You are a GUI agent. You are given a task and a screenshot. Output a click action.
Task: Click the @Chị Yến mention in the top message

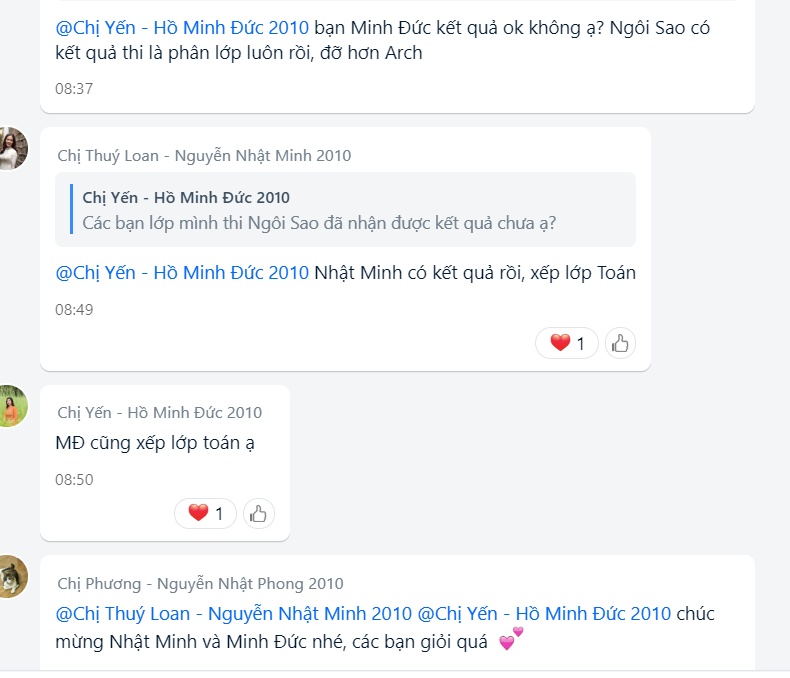(x=182, y=28)
